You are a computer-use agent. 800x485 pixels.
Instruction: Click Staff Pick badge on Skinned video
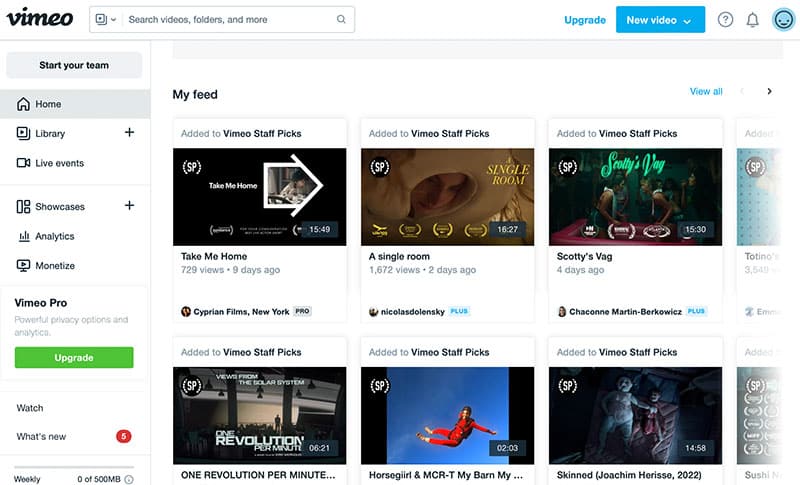point(567,386)
